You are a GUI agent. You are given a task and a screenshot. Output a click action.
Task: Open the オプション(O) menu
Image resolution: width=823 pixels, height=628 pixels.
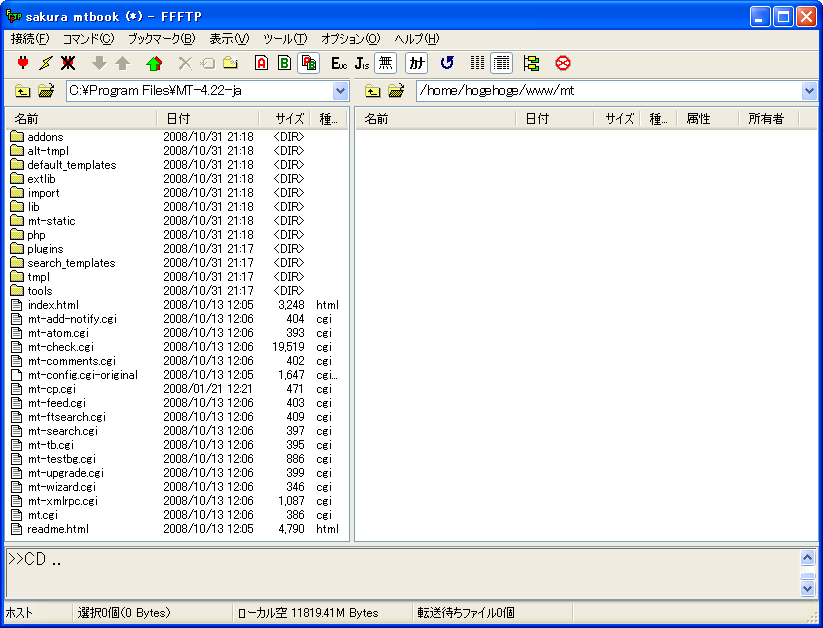tap(351, 39)
